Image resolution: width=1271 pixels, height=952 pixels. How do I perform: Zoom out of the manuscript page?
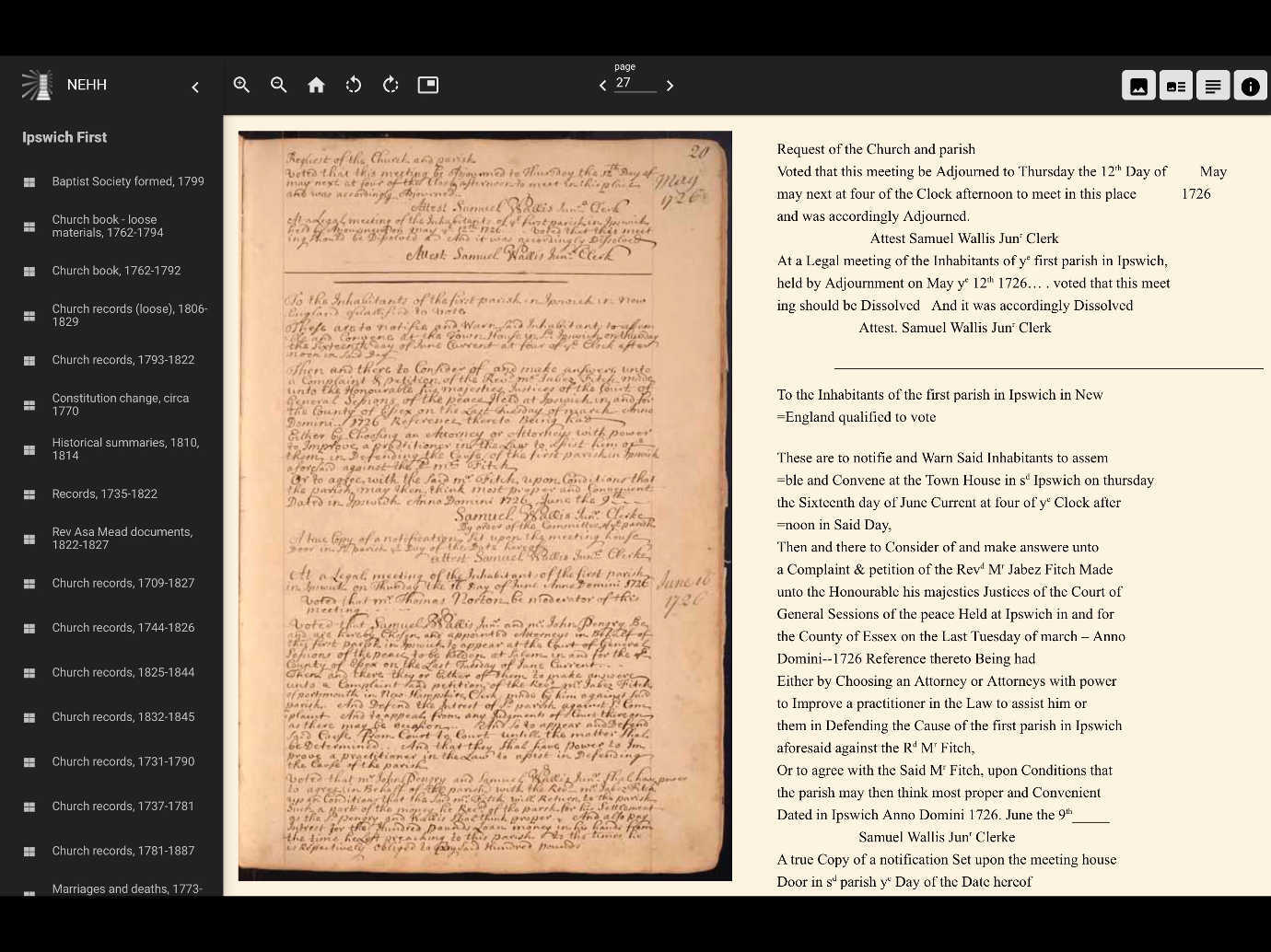pos(278,85)
